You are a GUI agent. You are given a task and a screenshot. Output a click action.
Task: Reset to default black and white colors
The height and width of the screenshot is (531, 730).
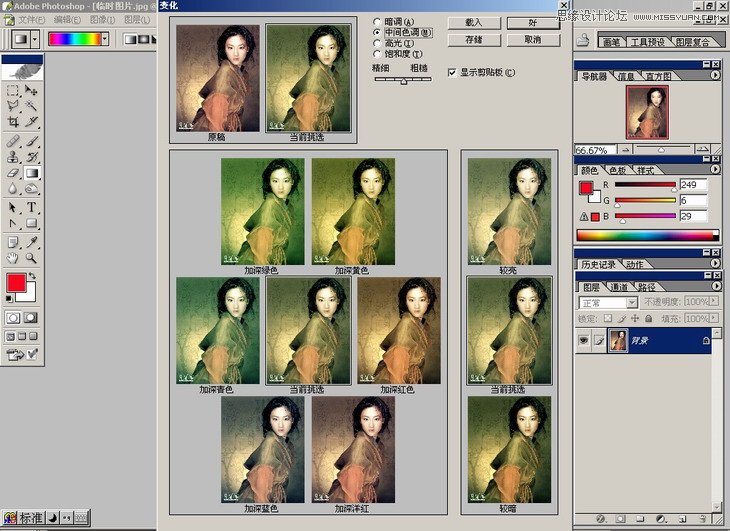pyautogui.click(x=9, y=299)
